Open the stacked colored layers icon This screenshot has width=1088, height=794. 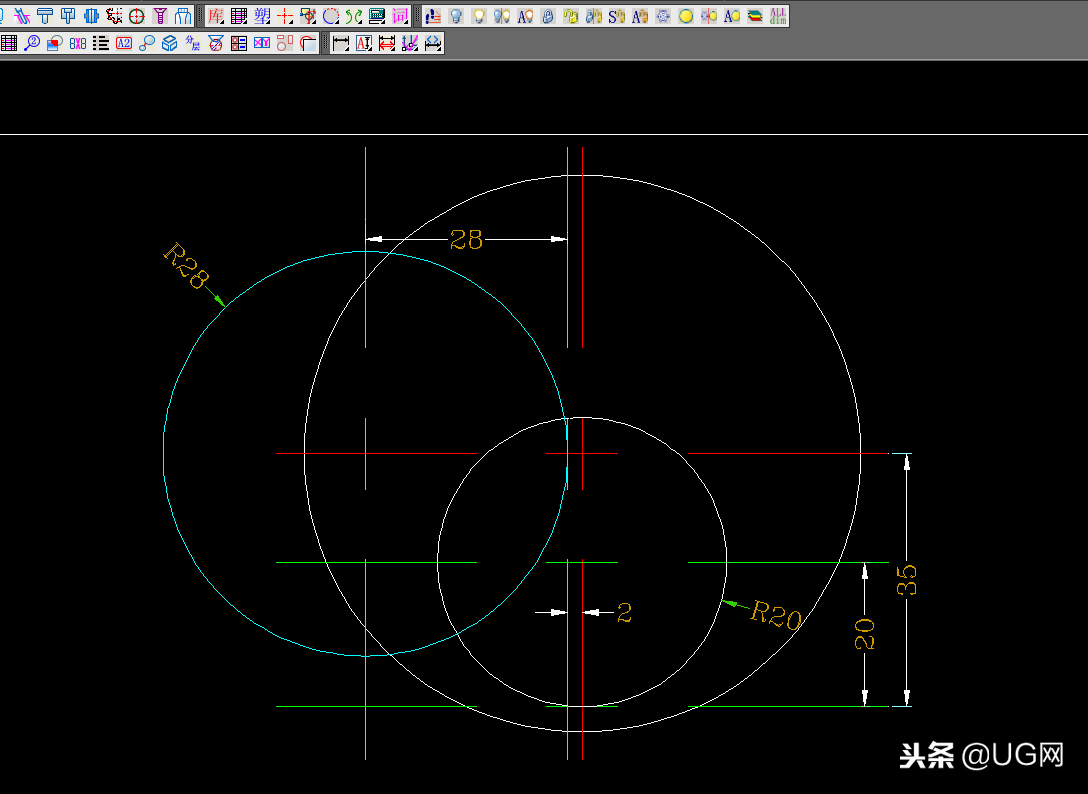point(755,16)
